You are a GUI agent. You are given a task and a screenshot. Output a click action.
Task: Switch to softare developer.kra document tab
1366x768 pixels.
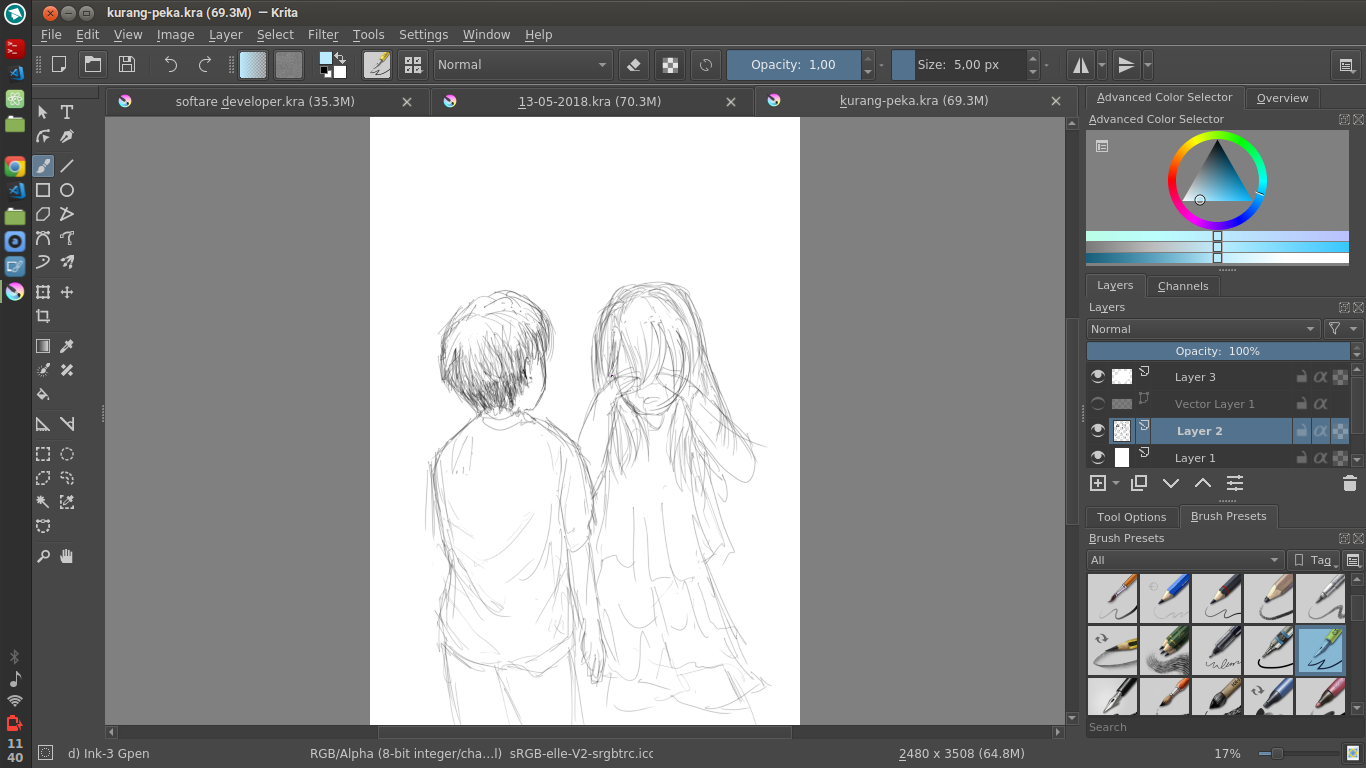click(265, 101)
